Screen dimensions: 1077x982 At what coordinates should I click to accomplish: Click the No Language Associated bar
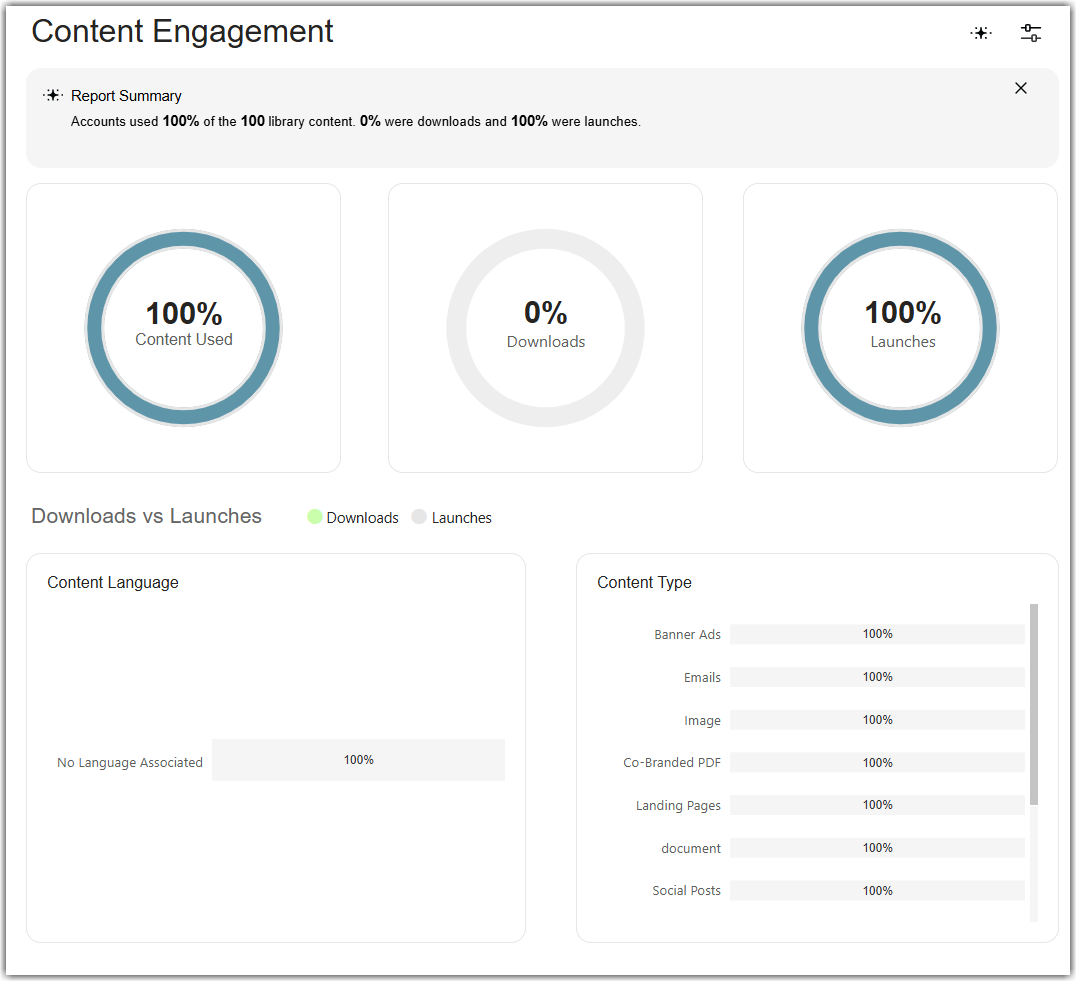click(359, 760)
